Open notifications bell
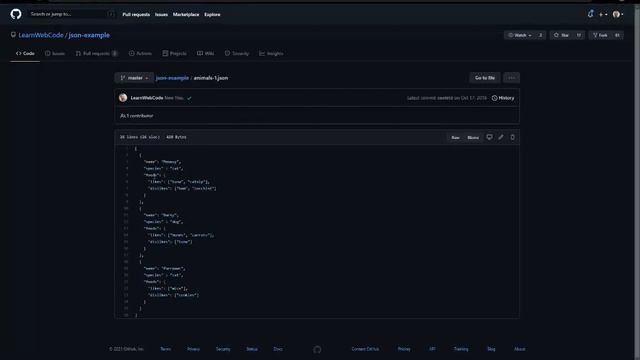This screenshot has width=640, height=360. click(x=590, y=14)
